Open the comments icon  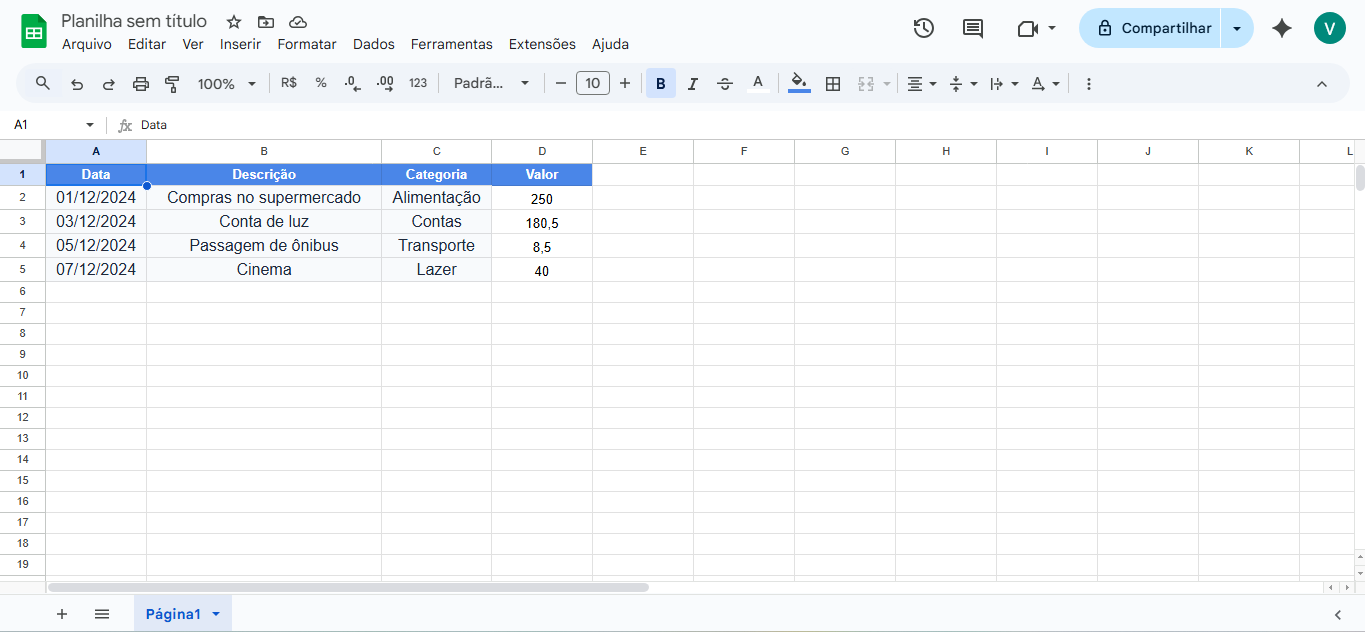point(973,28)
